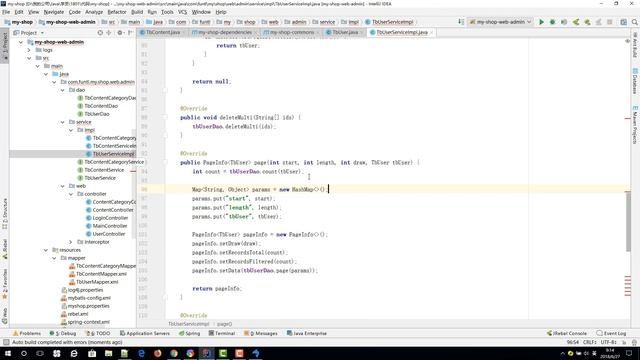The width and height of the screenshot is (640, 360).
Task: Collapse the controller package
Action: pos(71,194)
